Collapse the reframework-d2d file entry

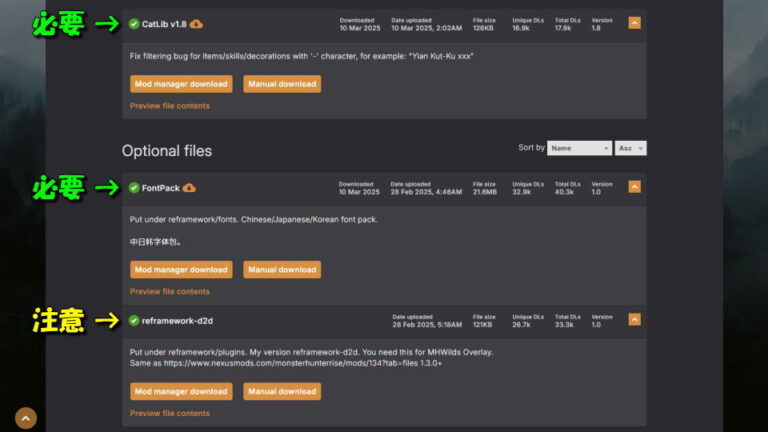click(634, 320)
